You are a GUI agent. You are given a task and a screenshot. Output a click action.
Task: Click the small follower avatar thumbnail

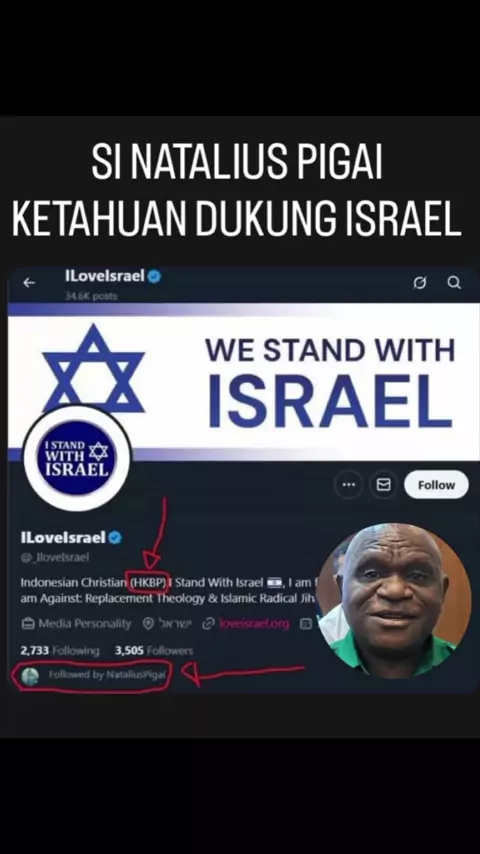point(30,676)
